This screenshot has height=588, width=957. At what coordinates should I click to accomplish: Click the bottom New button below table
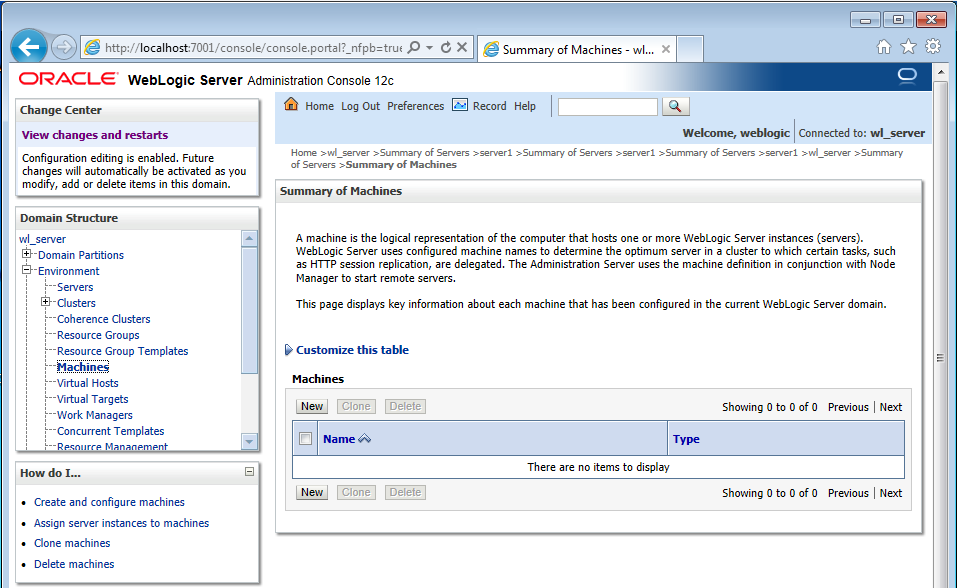pos(312,492)
